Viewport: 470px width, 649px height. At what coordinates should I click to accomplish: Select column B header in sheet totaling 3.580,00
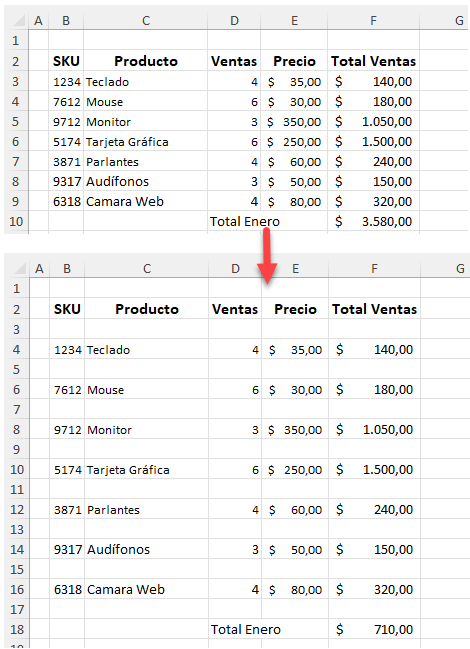(x=66, y=20)
